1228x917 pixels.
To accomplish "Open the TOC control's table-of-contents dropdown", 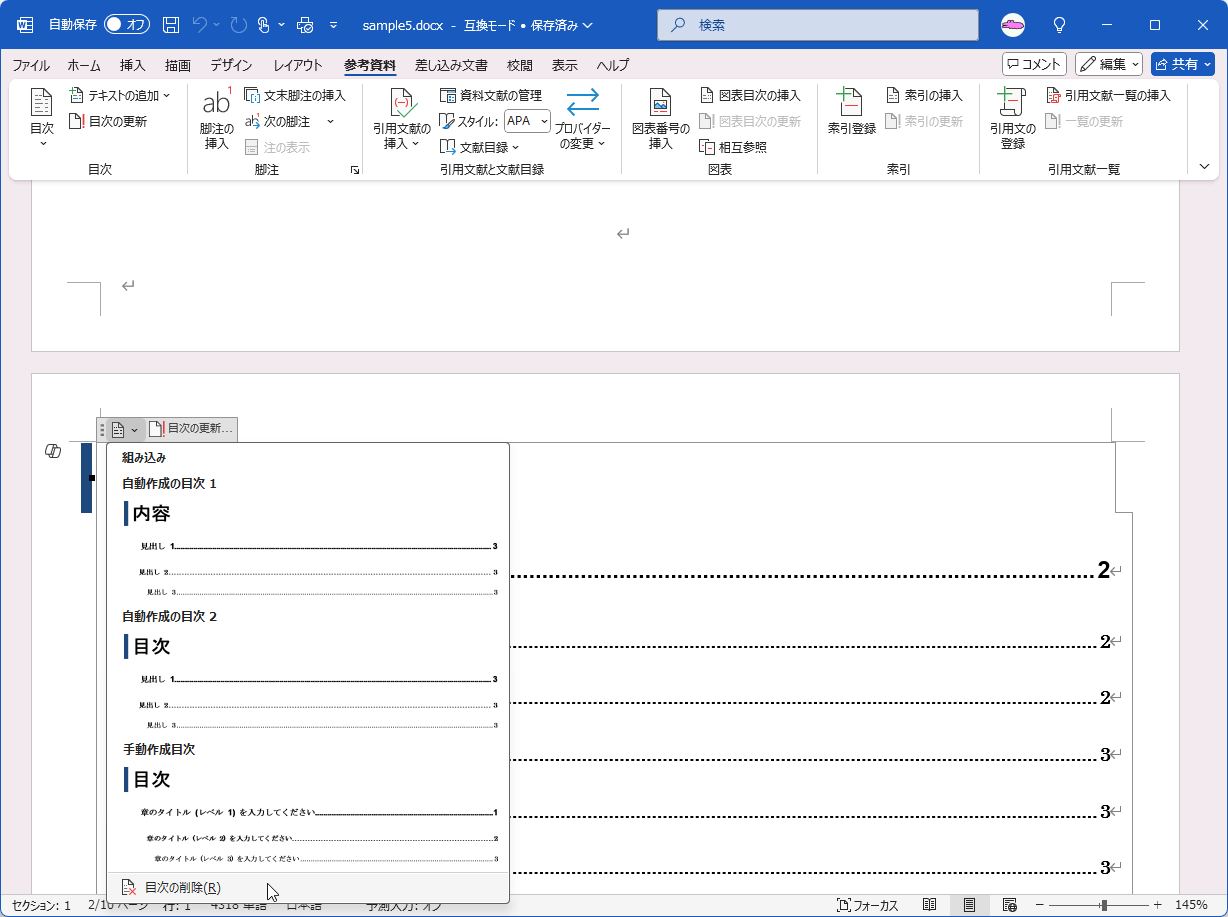I will tap(125, 429).
